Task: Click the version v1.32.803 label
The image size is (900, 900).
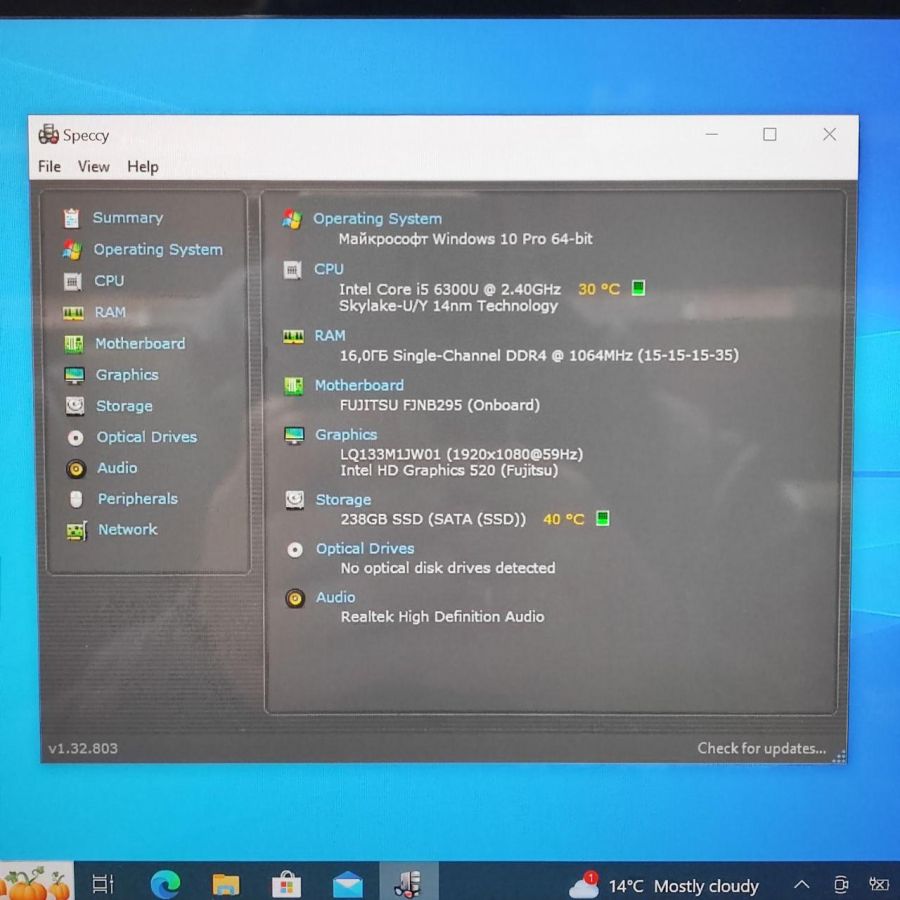Action: (83, 748)
